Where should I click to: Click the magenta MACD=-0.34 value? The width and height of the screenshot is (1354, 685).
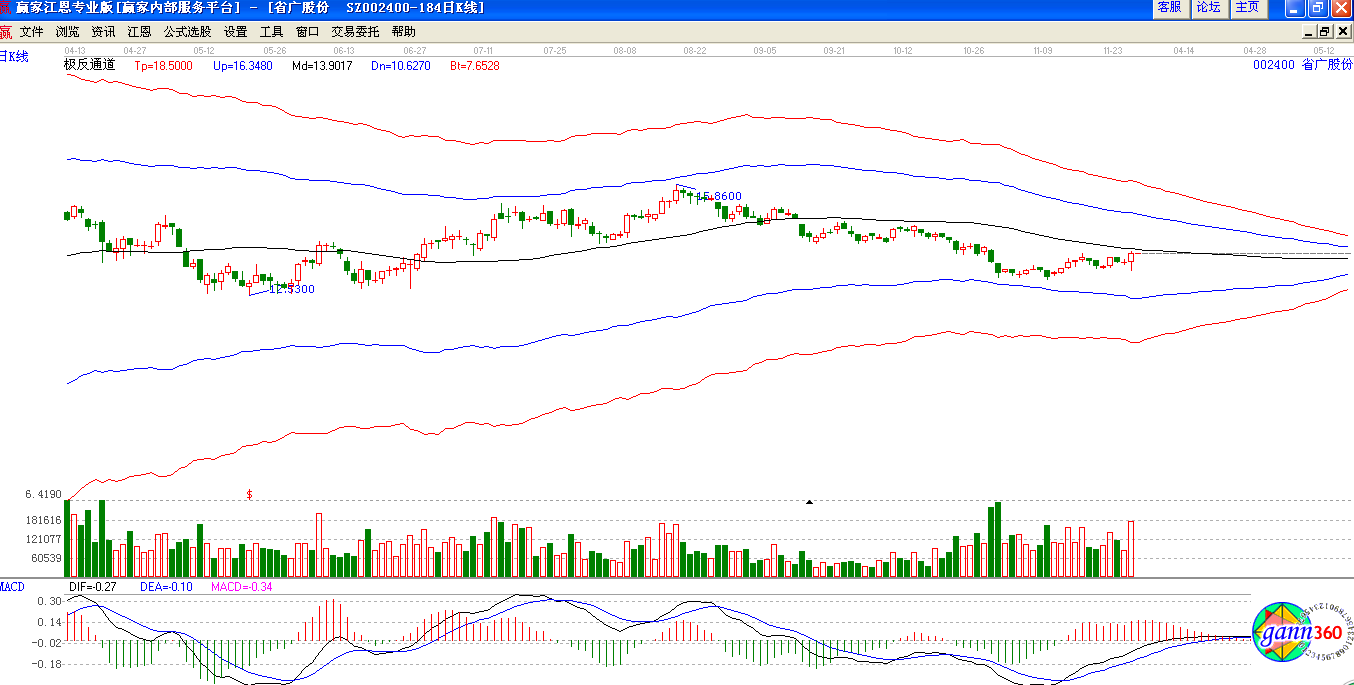coord(242,587)
